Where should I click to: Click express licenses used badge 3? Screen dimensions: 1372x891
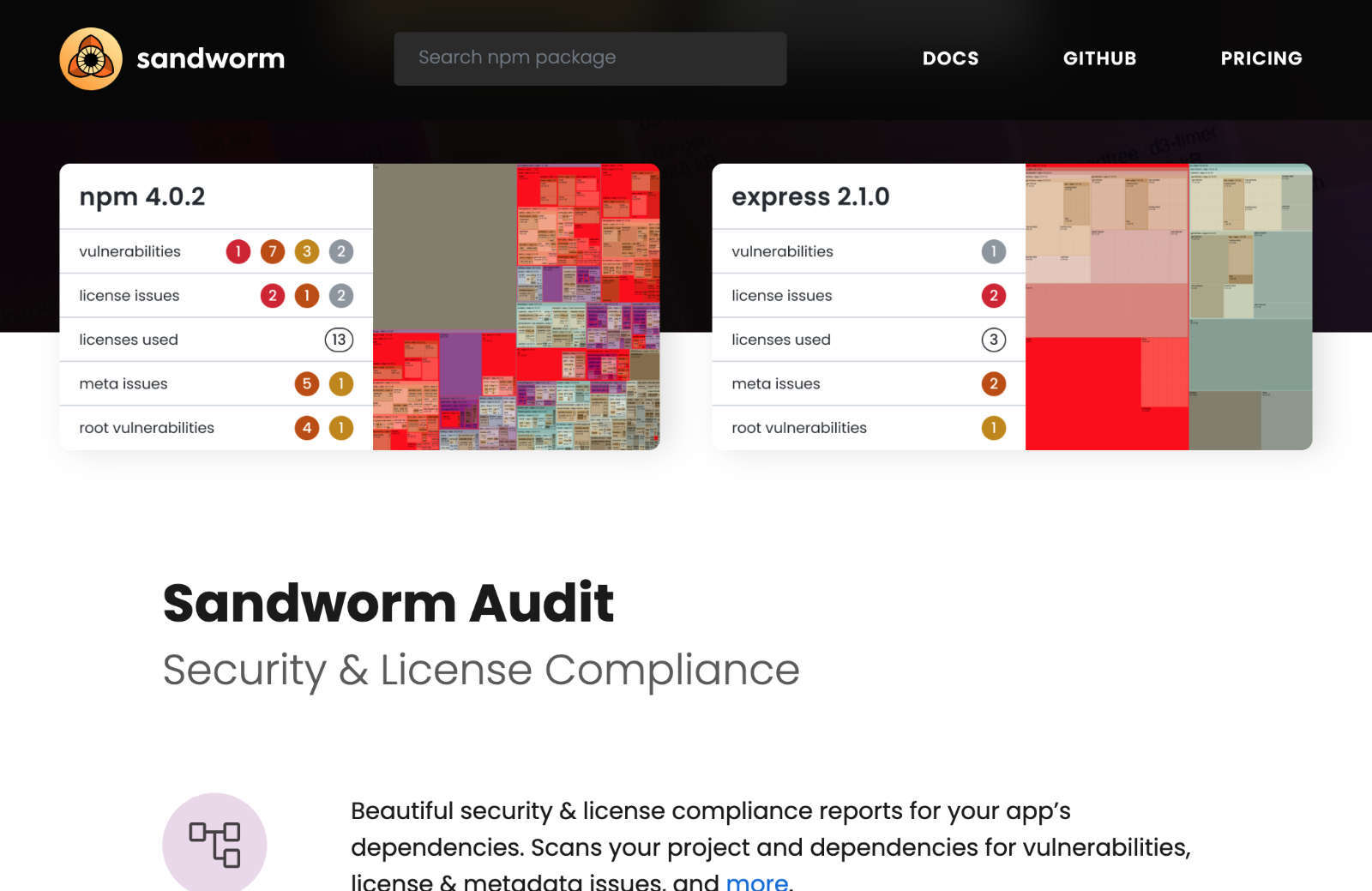(x=994, y=340)
